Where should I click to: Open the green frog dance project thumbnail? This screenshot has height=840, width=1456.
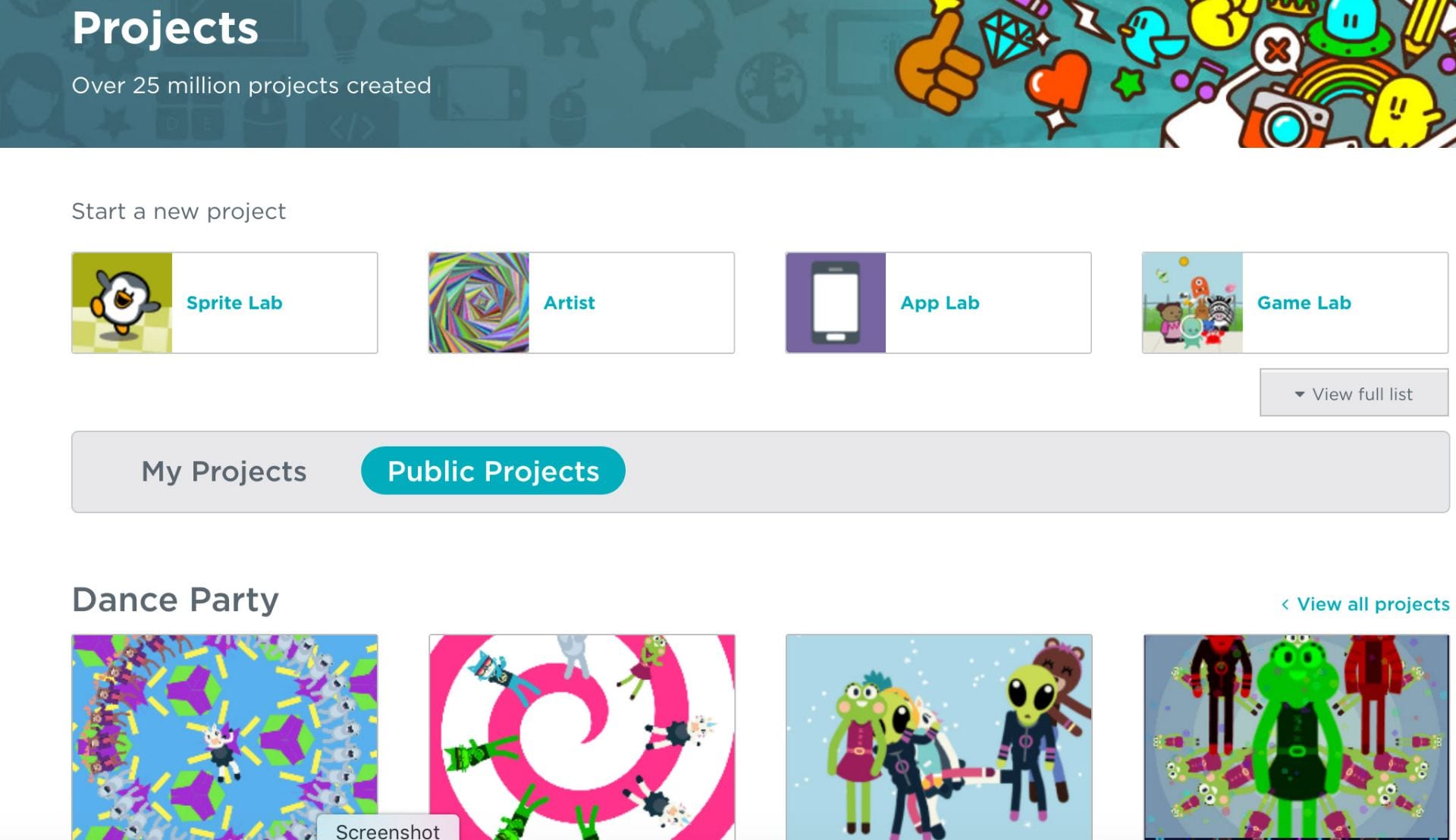tap(1296, 737)
